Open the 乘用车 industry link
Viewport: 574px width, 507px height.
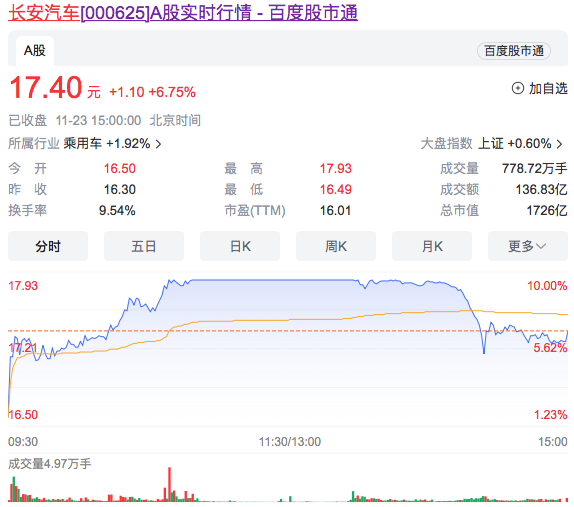pos(107,143)
